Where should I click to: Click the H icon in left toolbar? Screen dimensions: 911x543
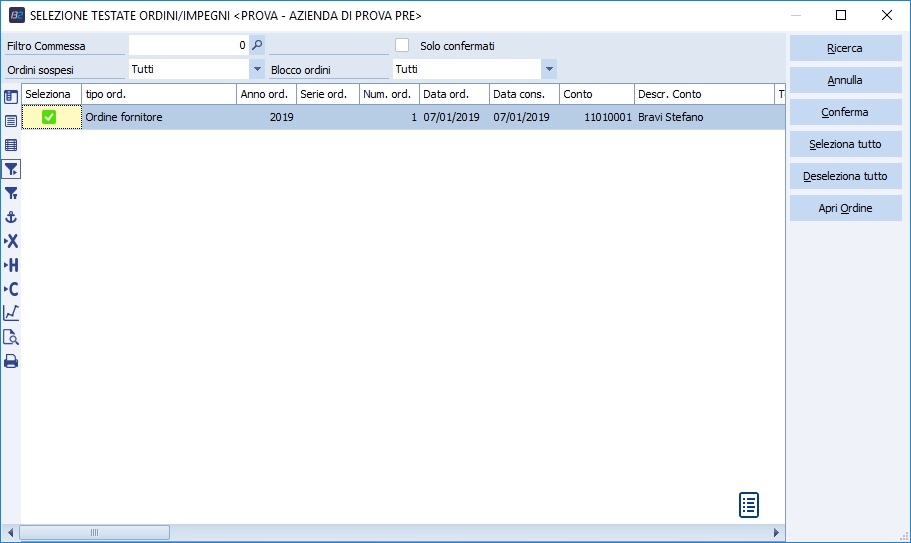click(11, 265)
